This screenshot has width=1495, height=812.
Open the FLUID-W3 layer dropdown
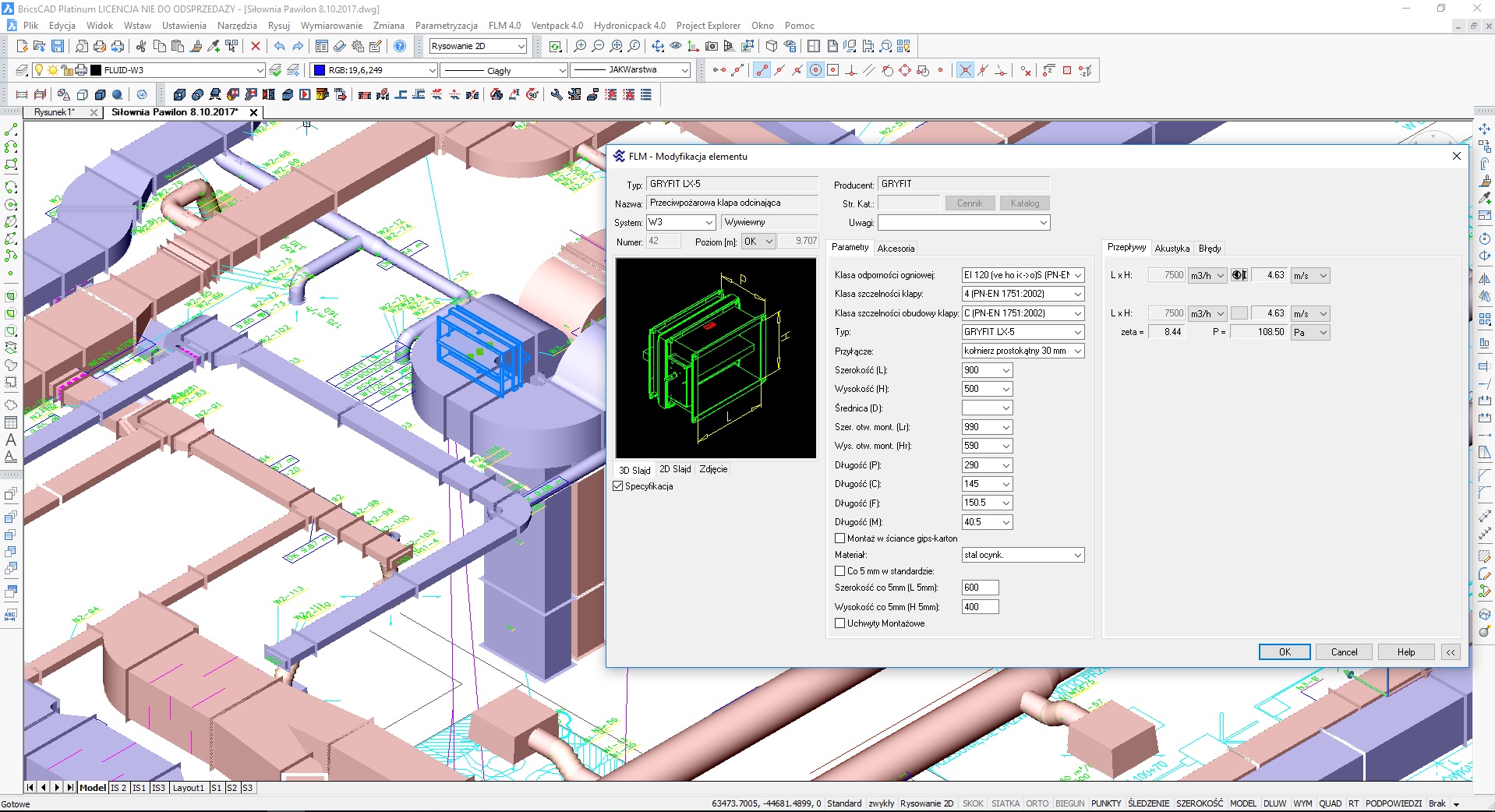point(260,71)
